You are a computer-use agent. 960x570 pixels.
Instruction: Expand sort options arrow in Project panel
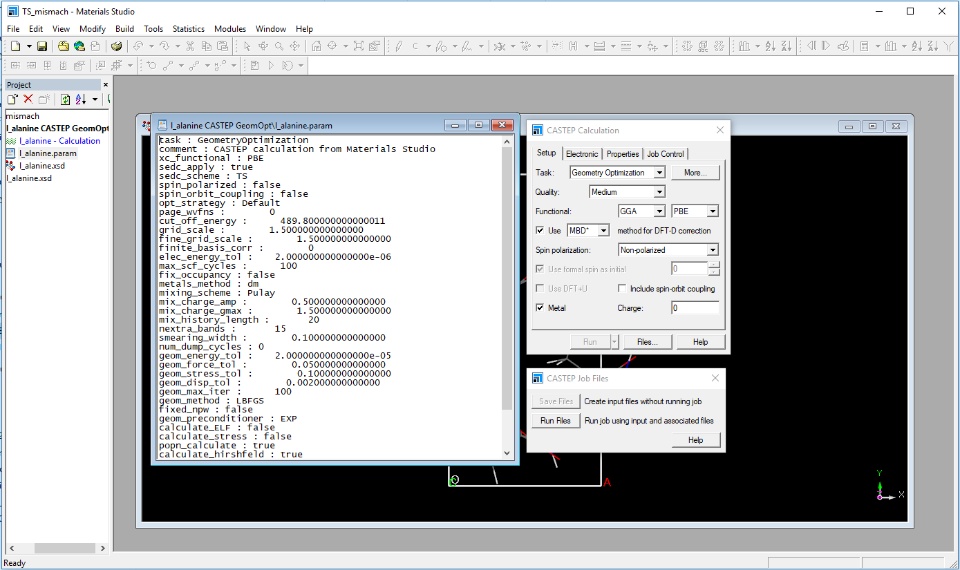[95, 99]
